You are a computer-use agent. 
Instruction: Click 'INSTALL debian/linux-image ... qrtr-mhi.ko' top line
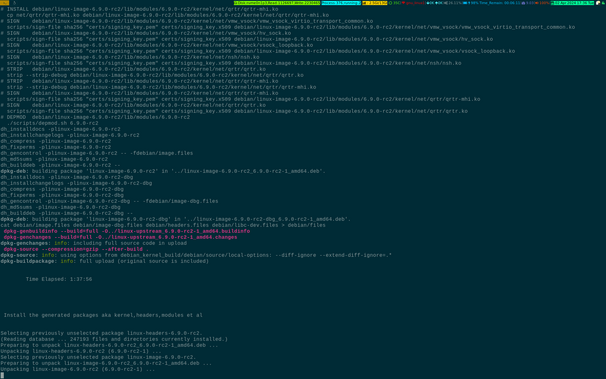(x=139, y=9)
